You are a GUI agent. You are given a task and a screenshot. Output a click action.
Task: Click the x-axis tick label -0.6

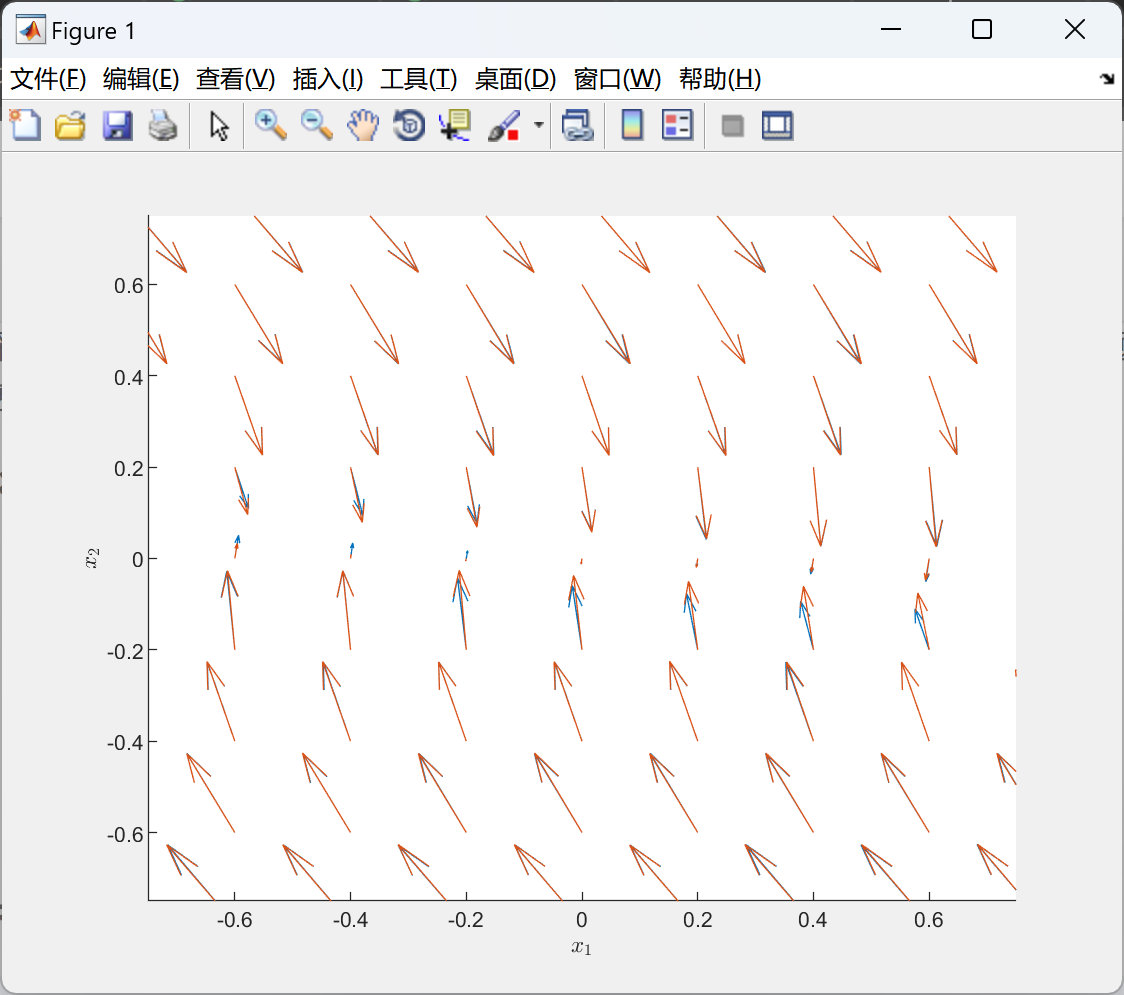234,920
